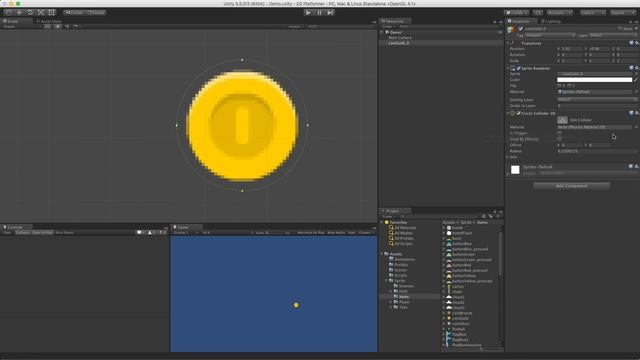Viewport: 640px width, 360px height.
Task: Disable the Sprite Renderer component checkbox
Action: point(518,68)
